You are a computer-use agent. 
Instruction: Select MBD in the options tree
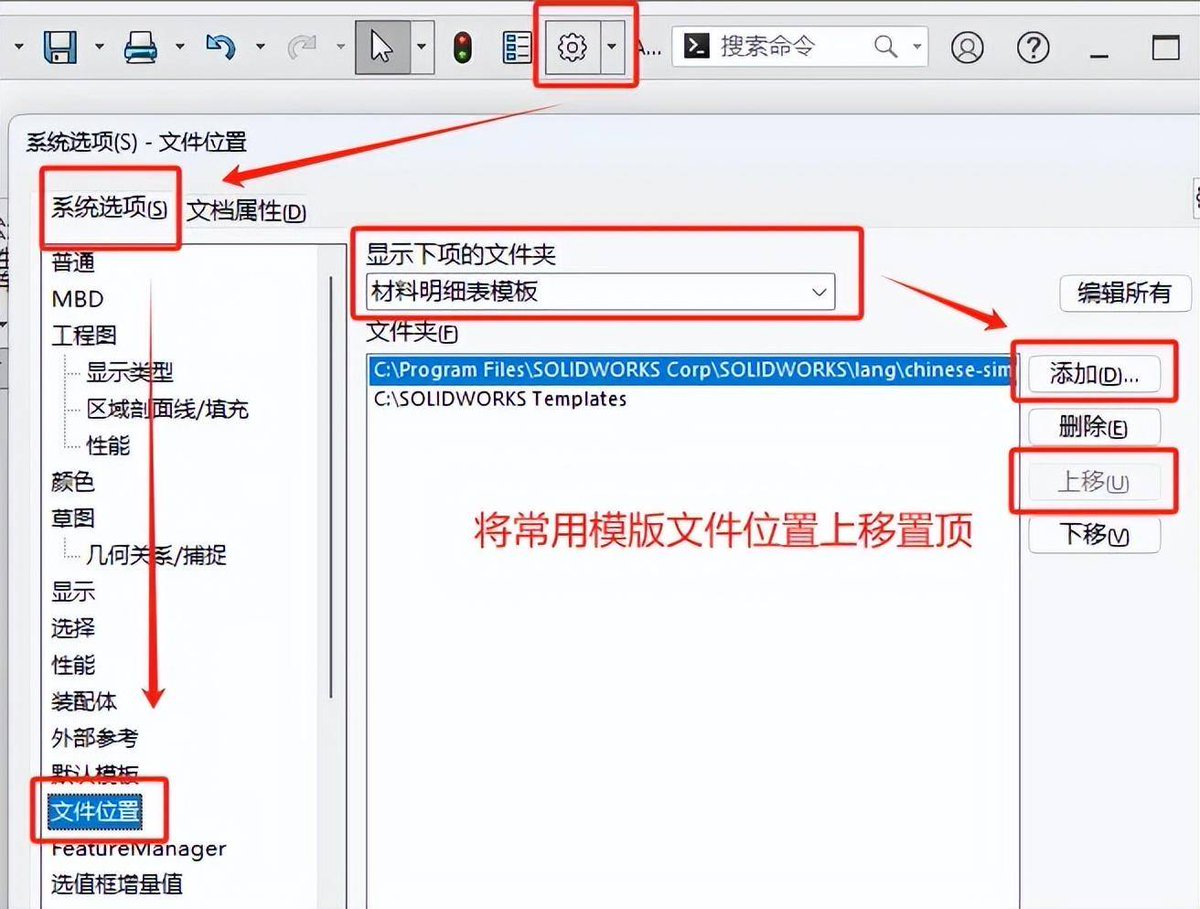tap(77, 299)
